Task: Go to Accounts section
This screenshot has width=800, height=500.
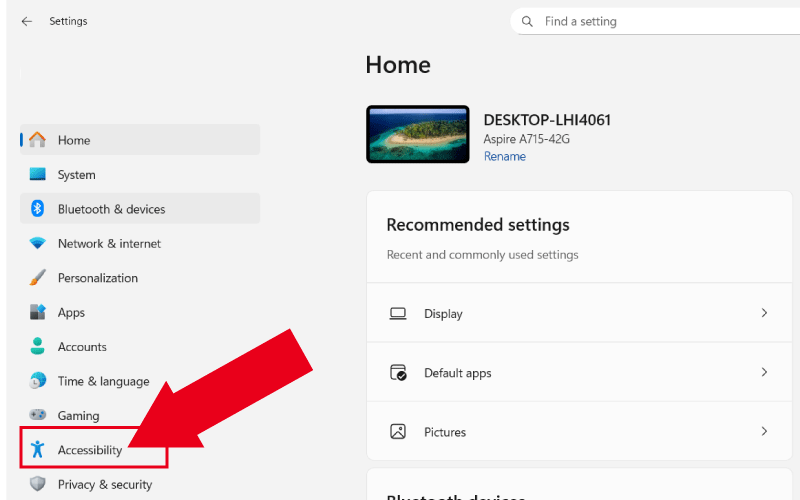Action: click(82, 347)
